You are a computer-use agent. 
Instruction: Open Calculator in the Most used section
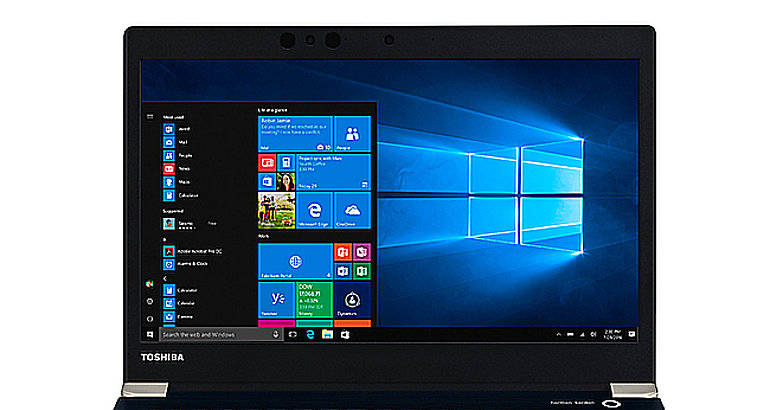[x=181, y=195]
